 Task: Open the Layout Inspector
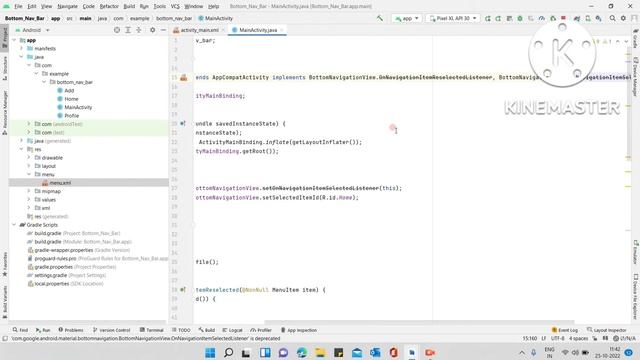pyautogui.click(x=607, y=330)
